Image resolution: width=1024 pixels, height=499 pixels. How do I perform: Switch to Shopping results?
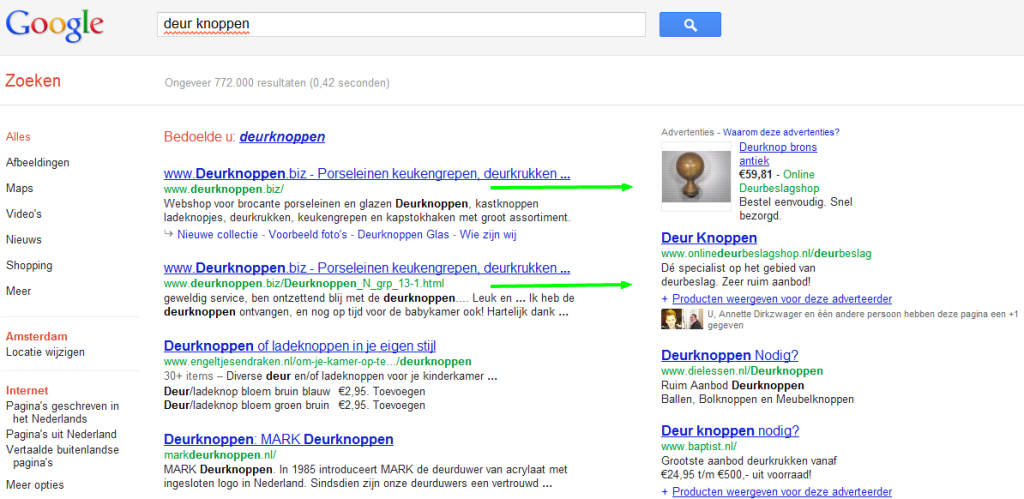point(29,265)
